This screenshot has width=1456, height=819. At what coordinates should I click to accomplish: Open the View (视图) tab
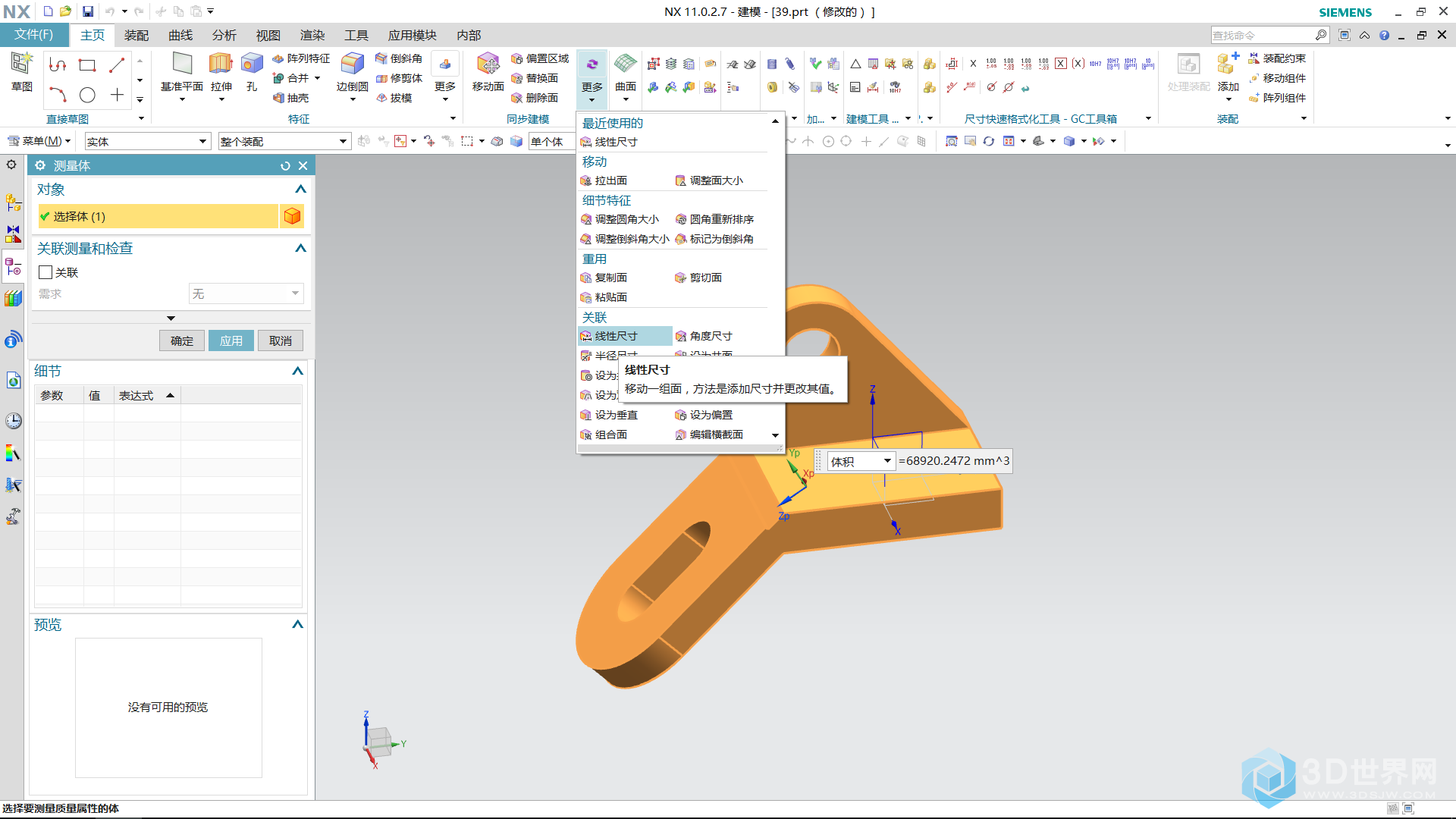pyautogui.click(x=268, y=36)
